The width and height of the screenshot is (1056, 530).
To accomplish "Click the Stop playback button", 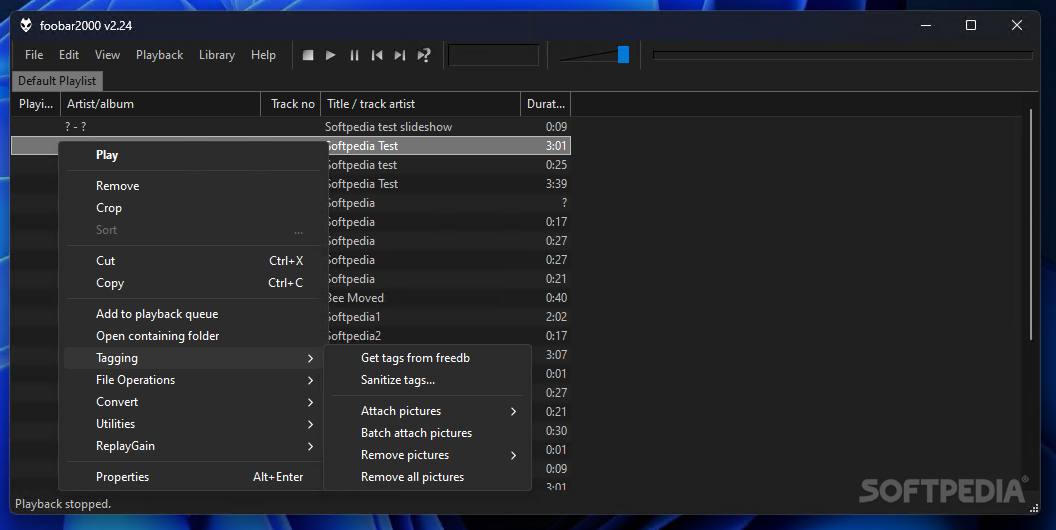I will tap(308, 55).
